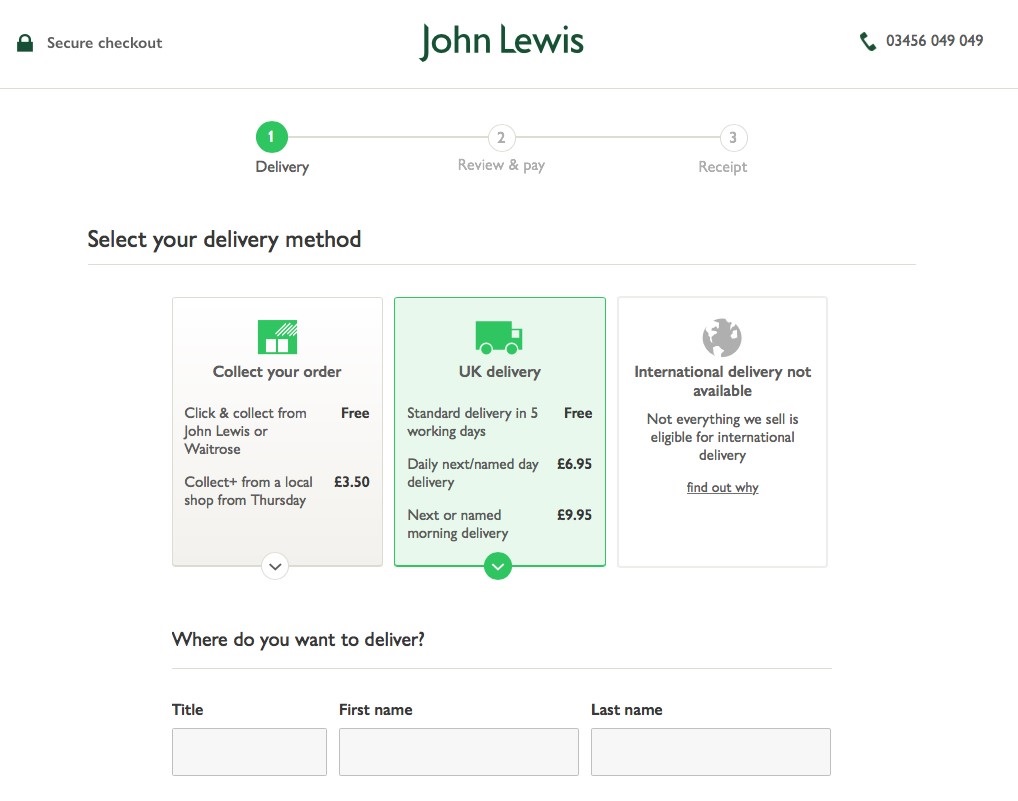Click the £9.95 price
The image size is (1018, 801).
[x=575, y=515]
